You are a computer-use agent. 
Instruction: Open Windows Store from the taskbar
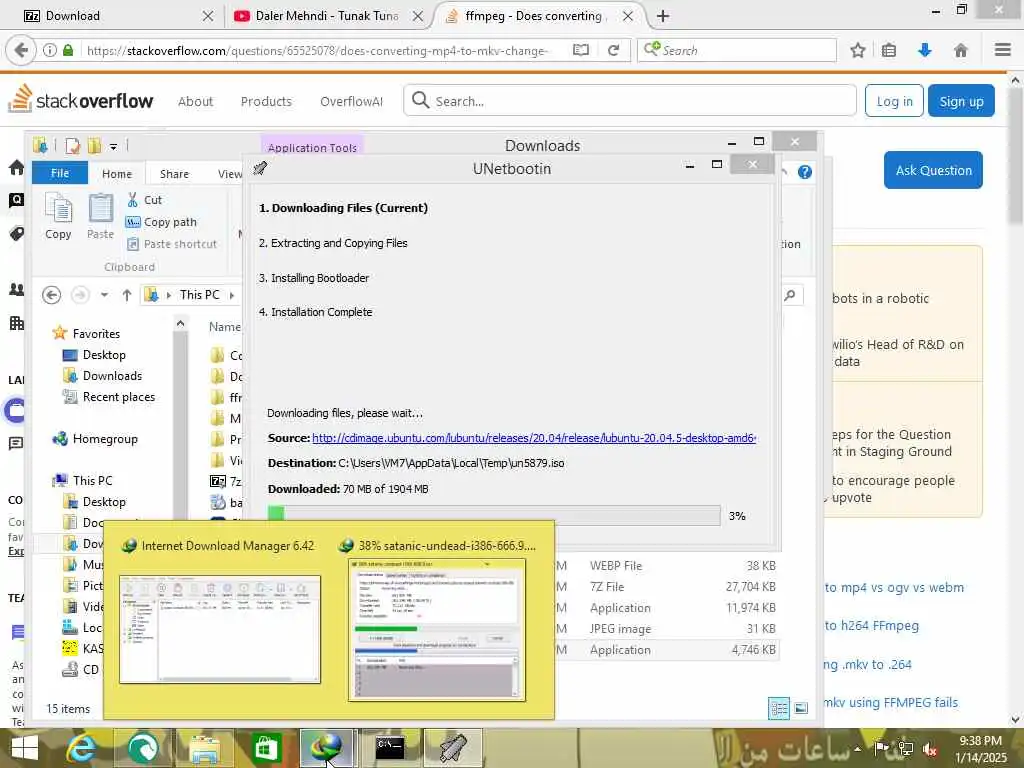click(x=265, y=748)
